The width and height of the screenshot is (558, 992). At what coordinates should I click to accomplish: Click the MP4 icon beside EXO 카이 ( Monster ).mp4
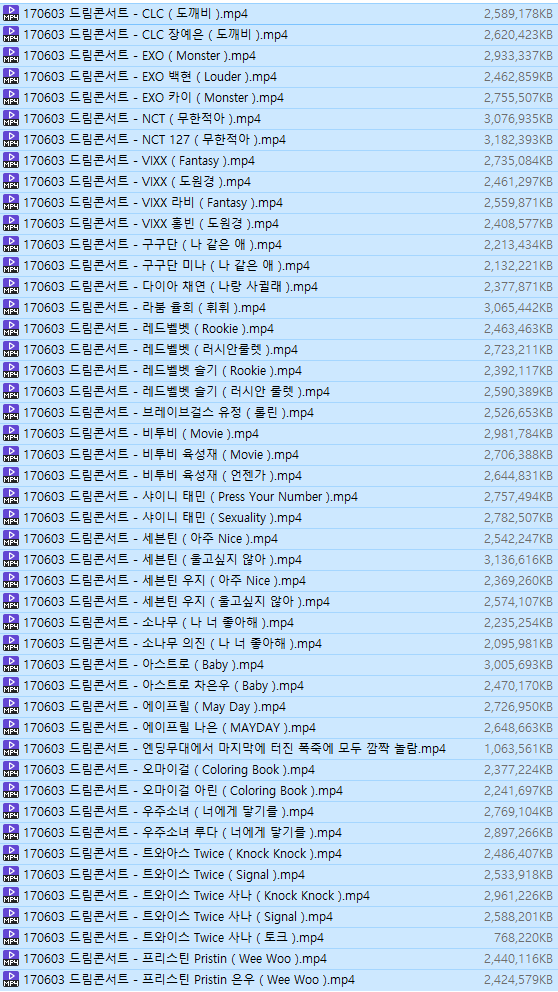click(x=11, y=97)
